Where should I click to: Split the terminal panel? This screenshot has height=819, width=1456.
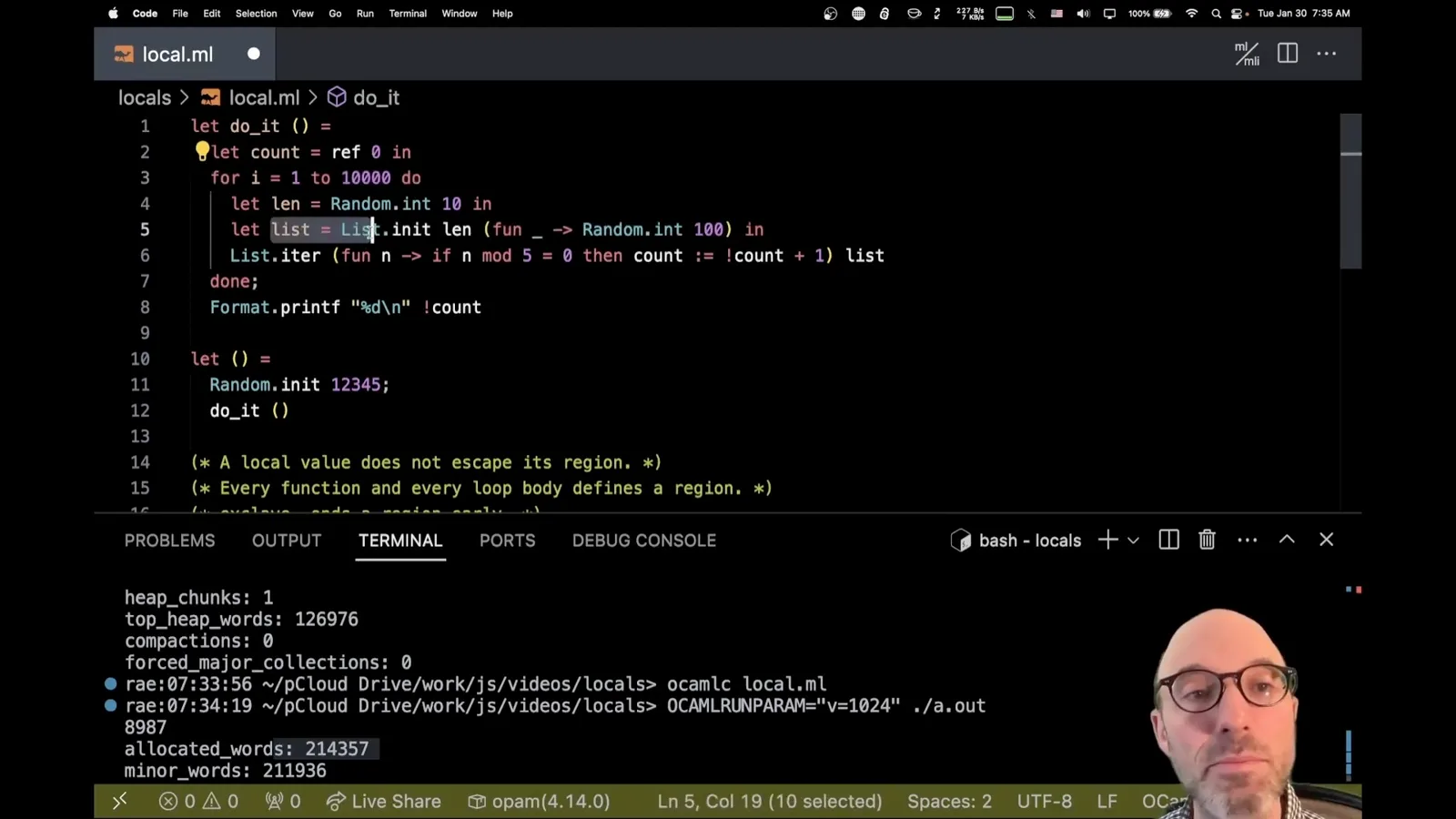[x=1169, y=540]
